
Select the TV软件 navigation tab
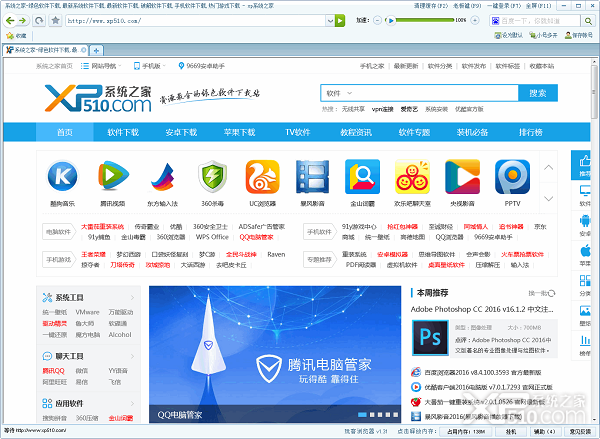297,132
